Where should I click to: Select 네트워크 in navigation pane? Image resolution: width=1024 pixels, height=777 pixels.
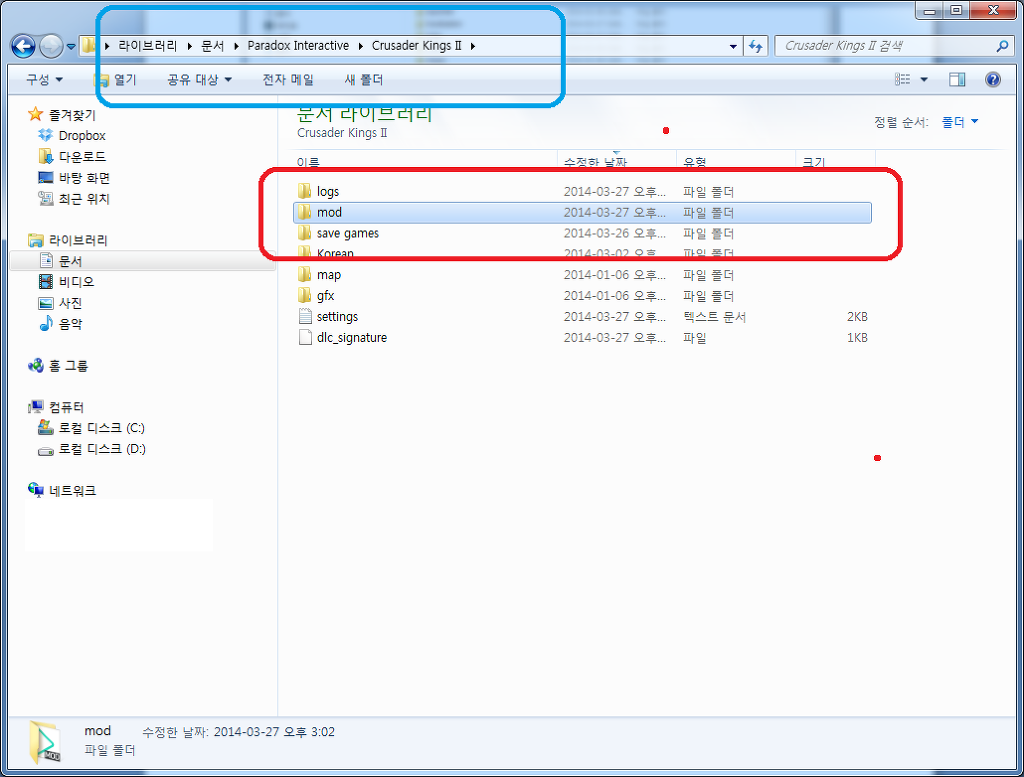(x=72, y=490)
